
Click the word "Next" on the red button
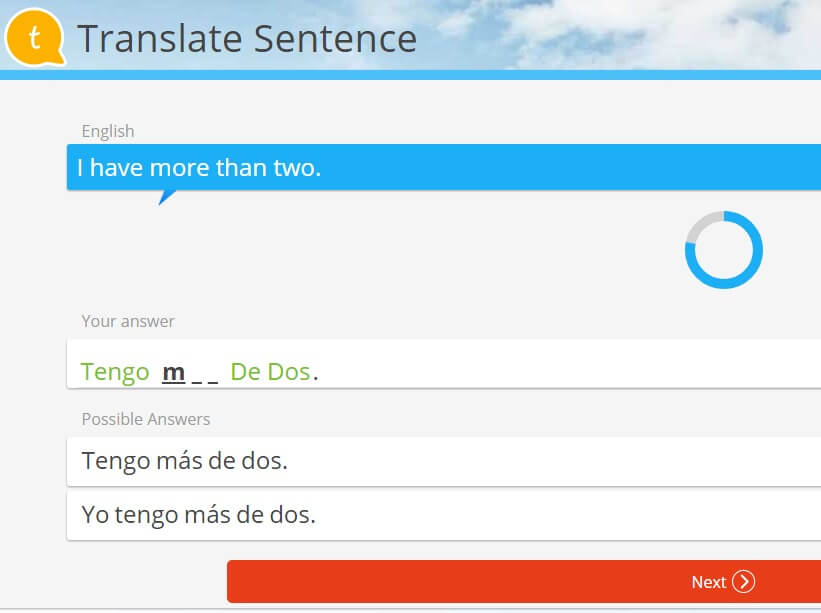(708, 582)
